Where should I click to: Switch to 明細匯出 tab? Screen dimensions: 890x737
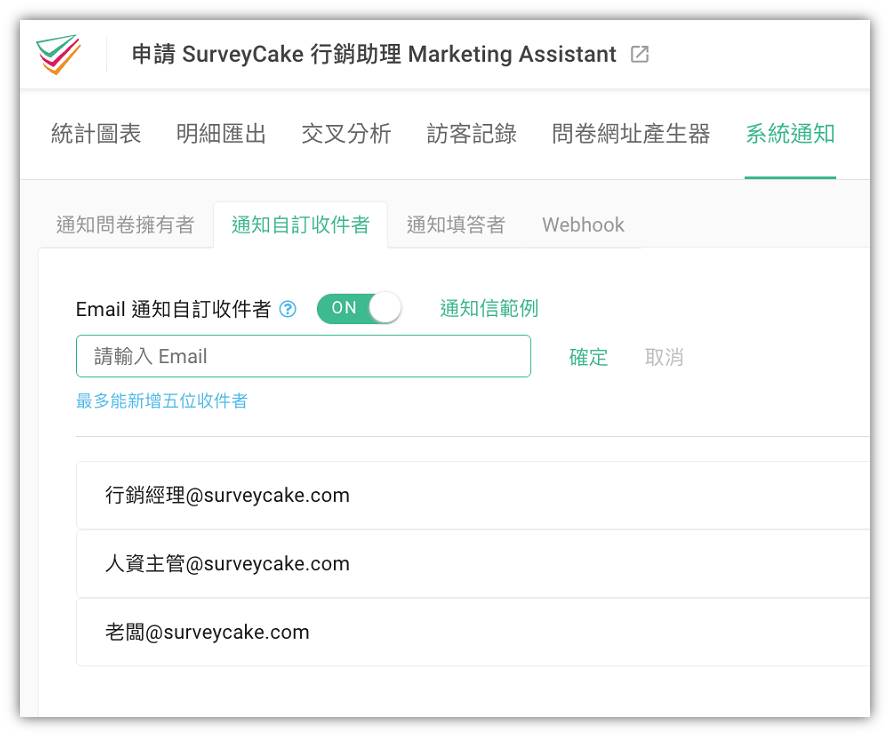tap(221, 134)
